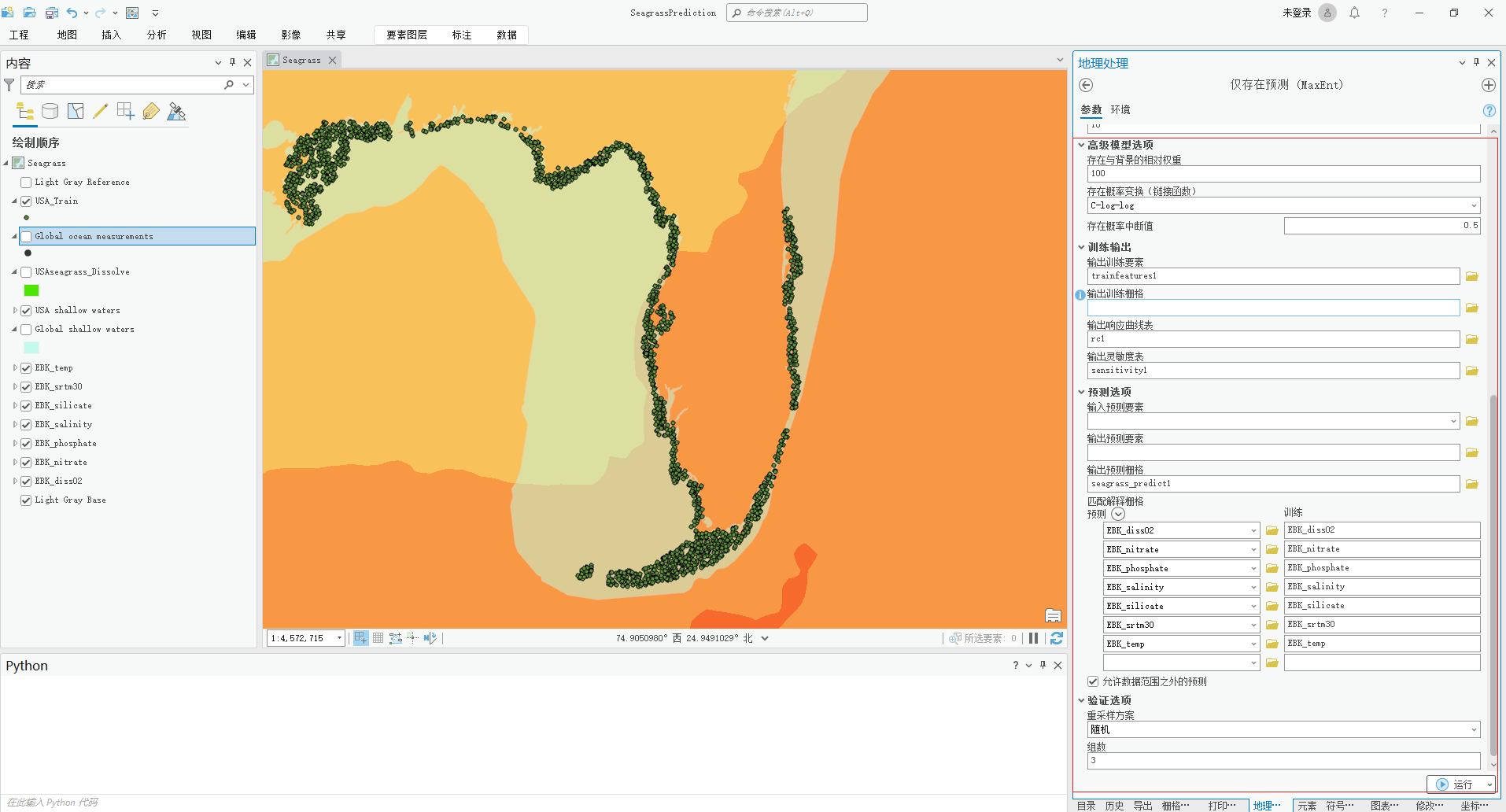
Task: Select the list by labeling tag icon
Action: coord(150,111)
